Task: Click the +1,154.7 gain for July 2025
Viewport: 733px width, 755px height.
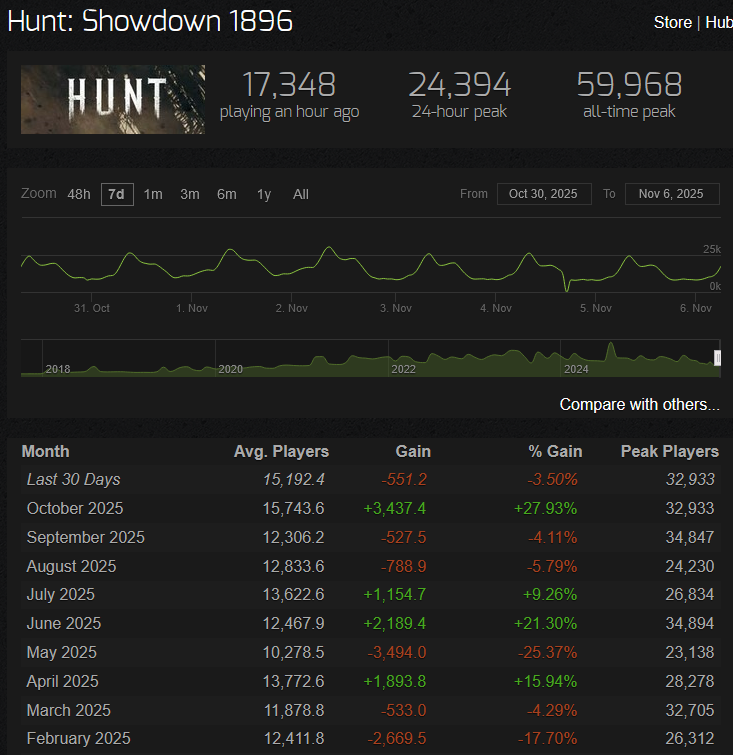Action: coord(394,595)
